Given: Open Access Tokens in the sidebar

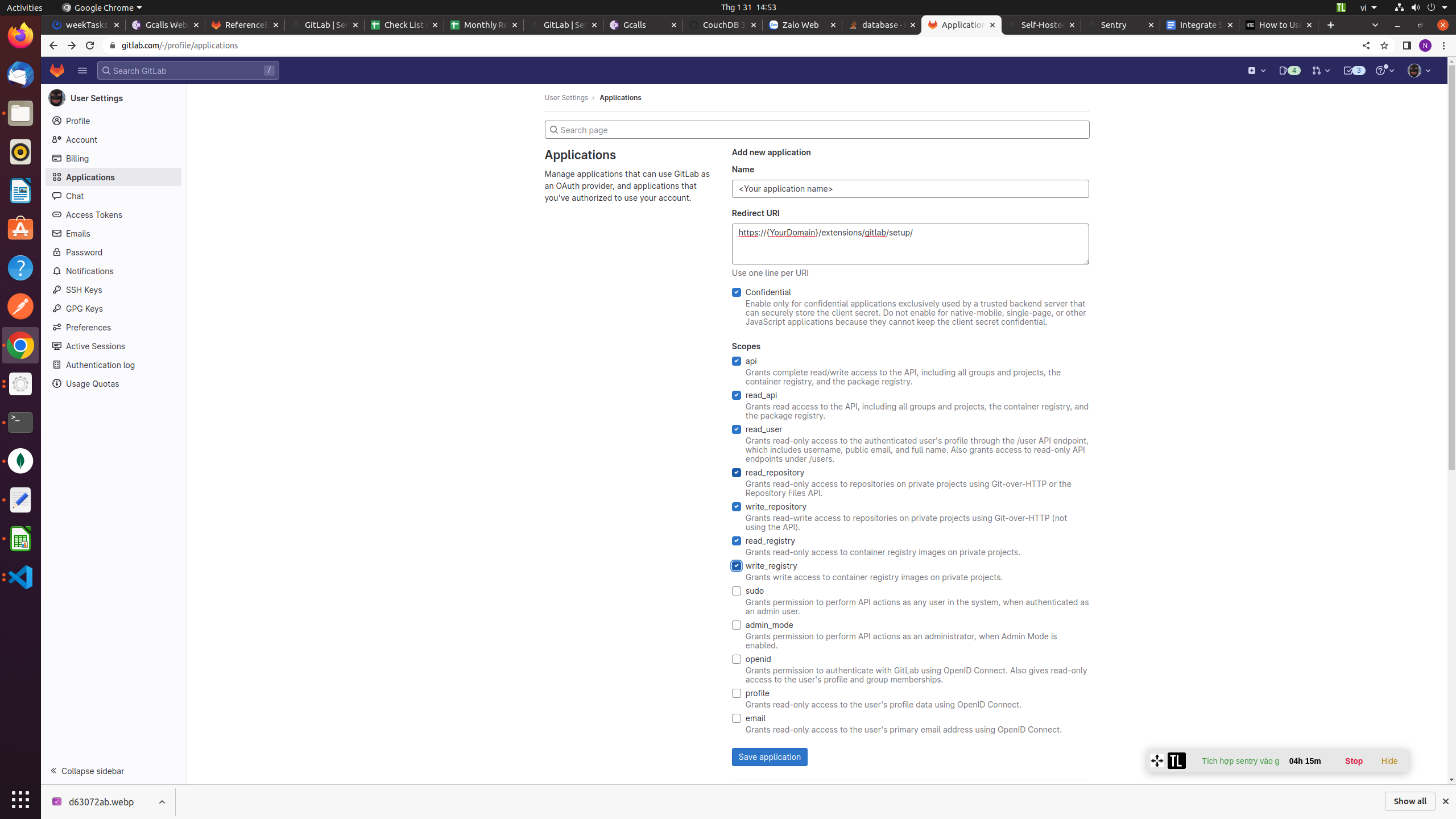Looking at the screenshot, I should pyautogui.click(x=94, y=215).
